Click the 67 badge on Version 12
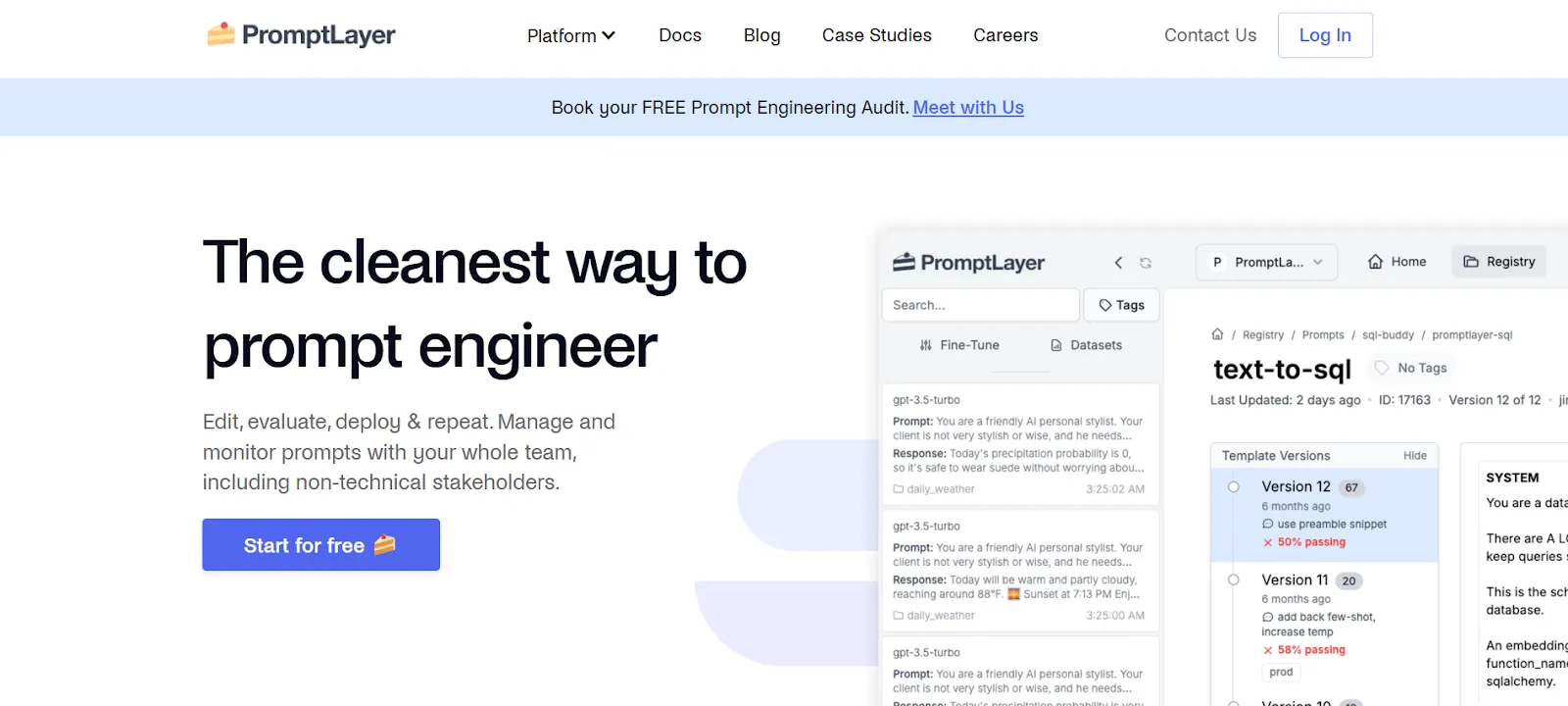 1351,487
